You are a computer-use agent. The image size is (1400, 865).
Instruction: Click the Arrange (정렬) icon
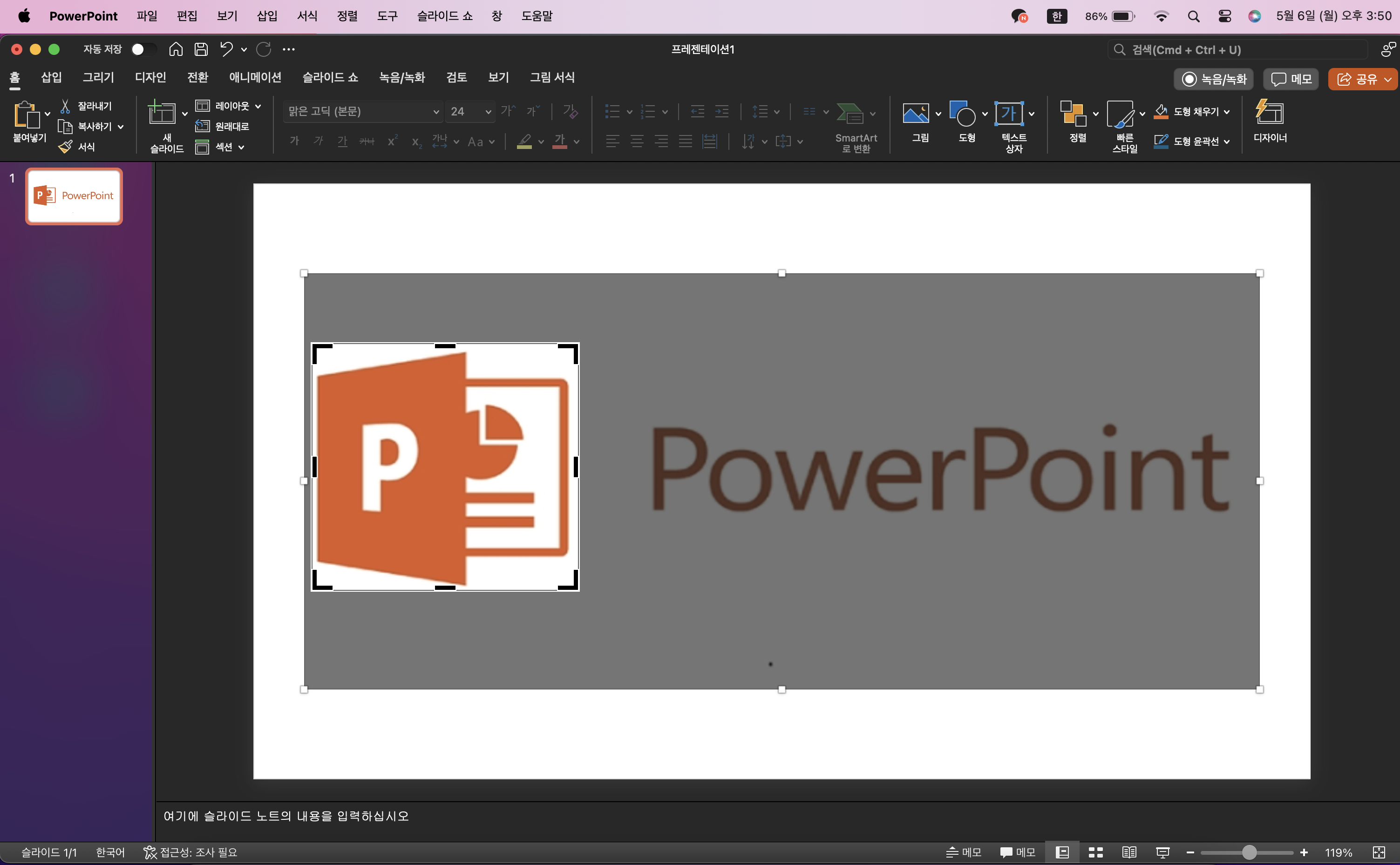[1073, 113]
